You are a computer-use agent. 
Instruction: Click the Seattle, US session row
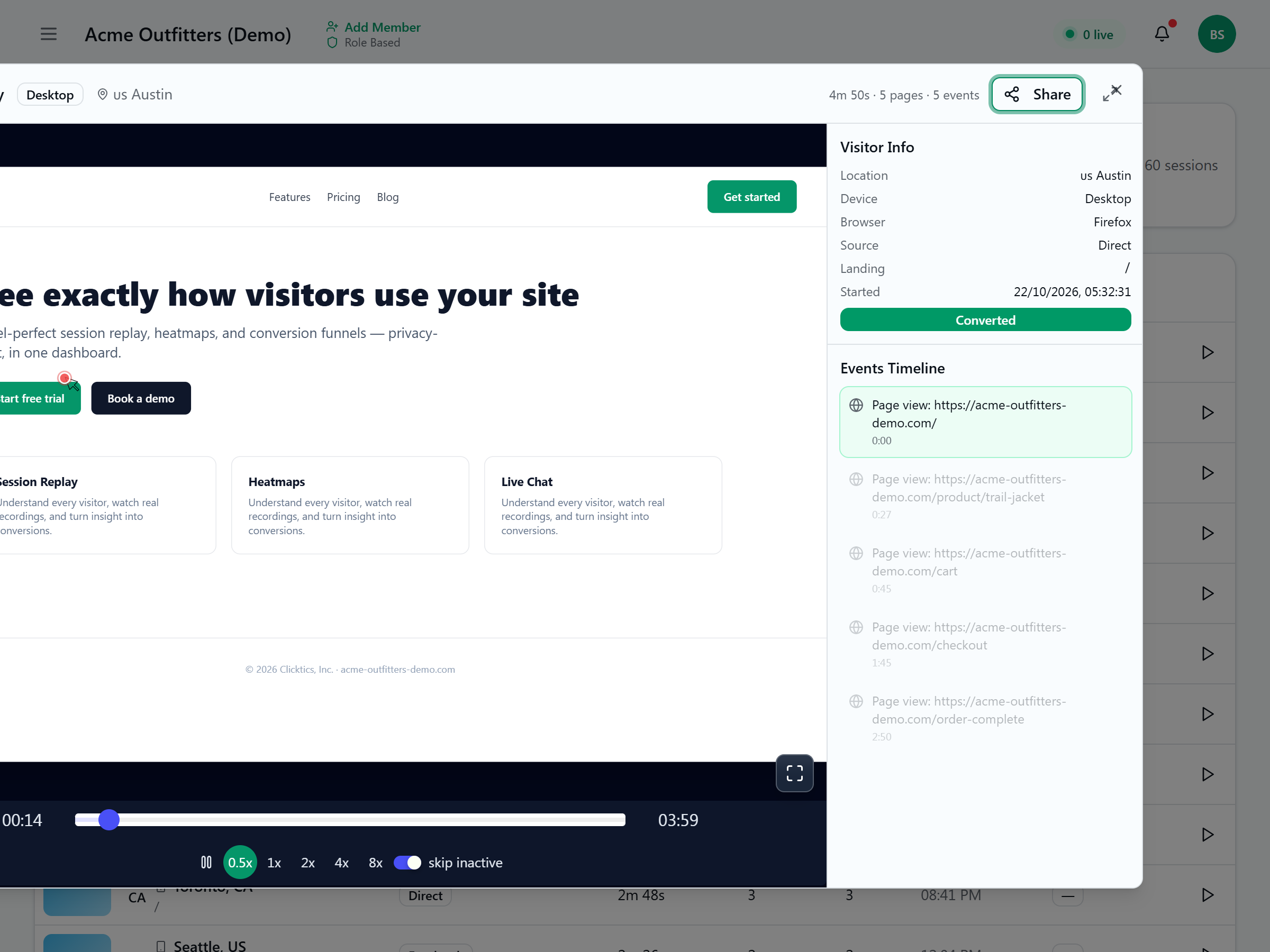click(634, 939)
